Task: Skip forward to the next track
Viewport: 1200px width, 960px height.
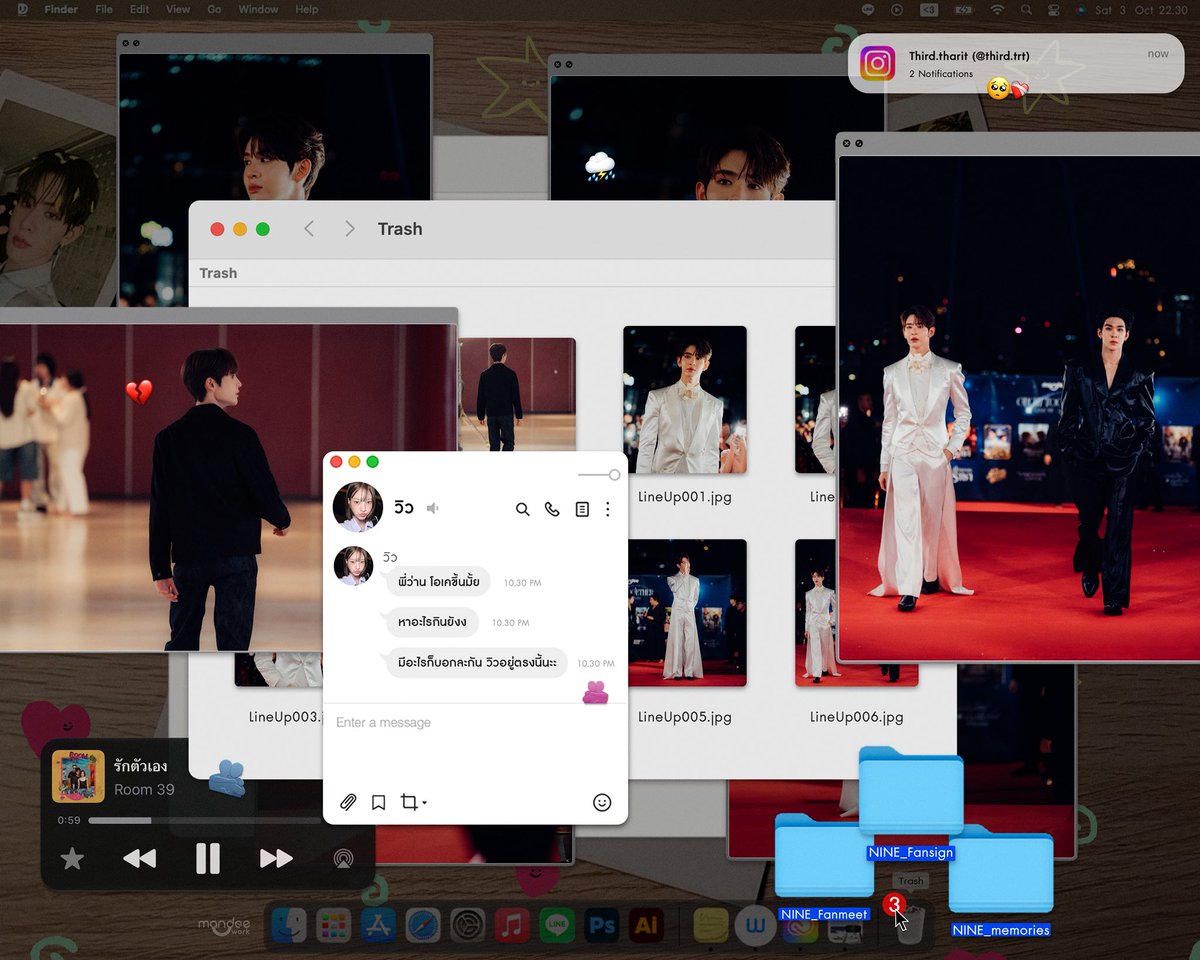Action: [276, 858]
